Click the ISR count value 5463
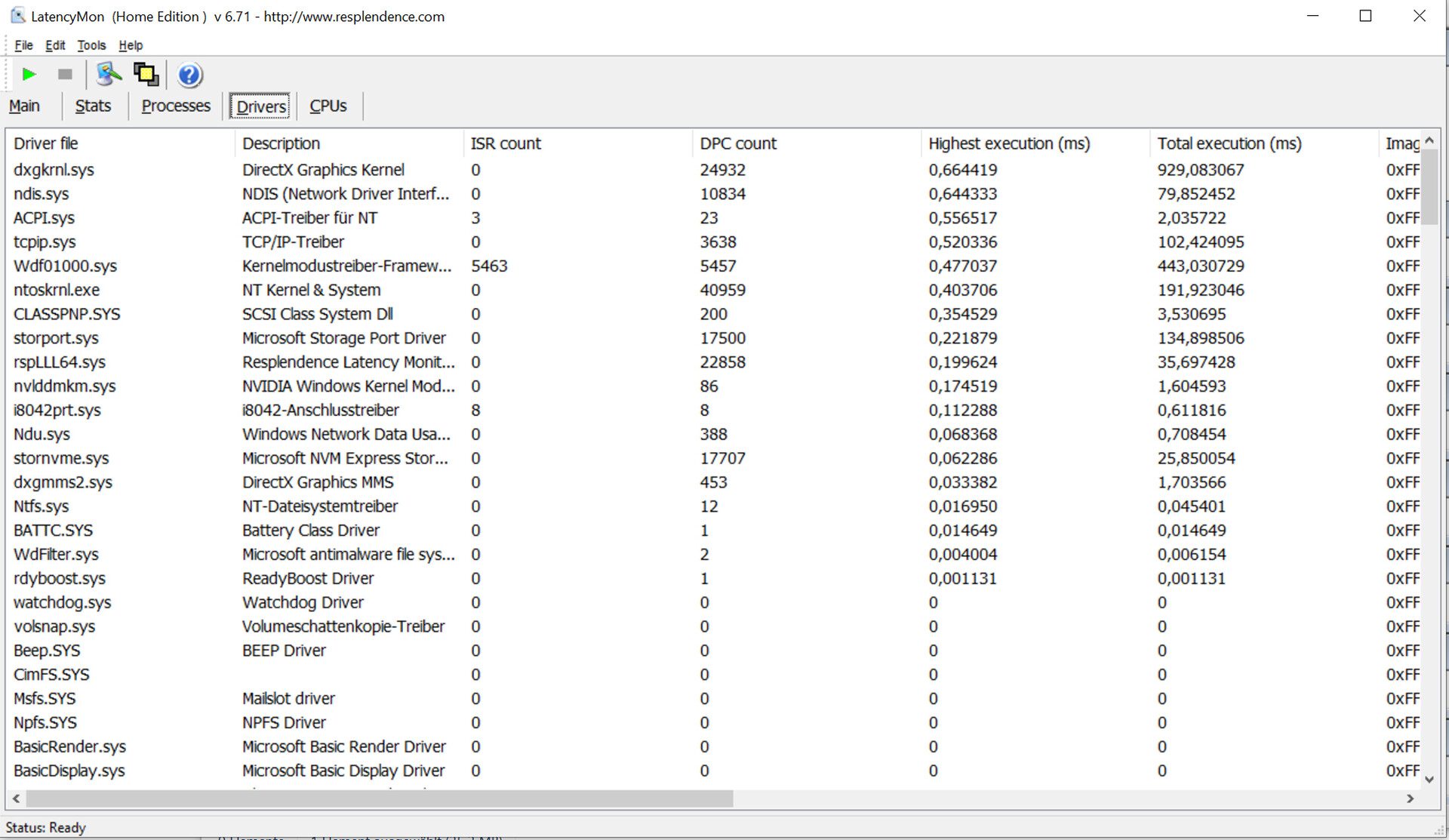This screenshot has height=840, width=1449. click(489, 266)
